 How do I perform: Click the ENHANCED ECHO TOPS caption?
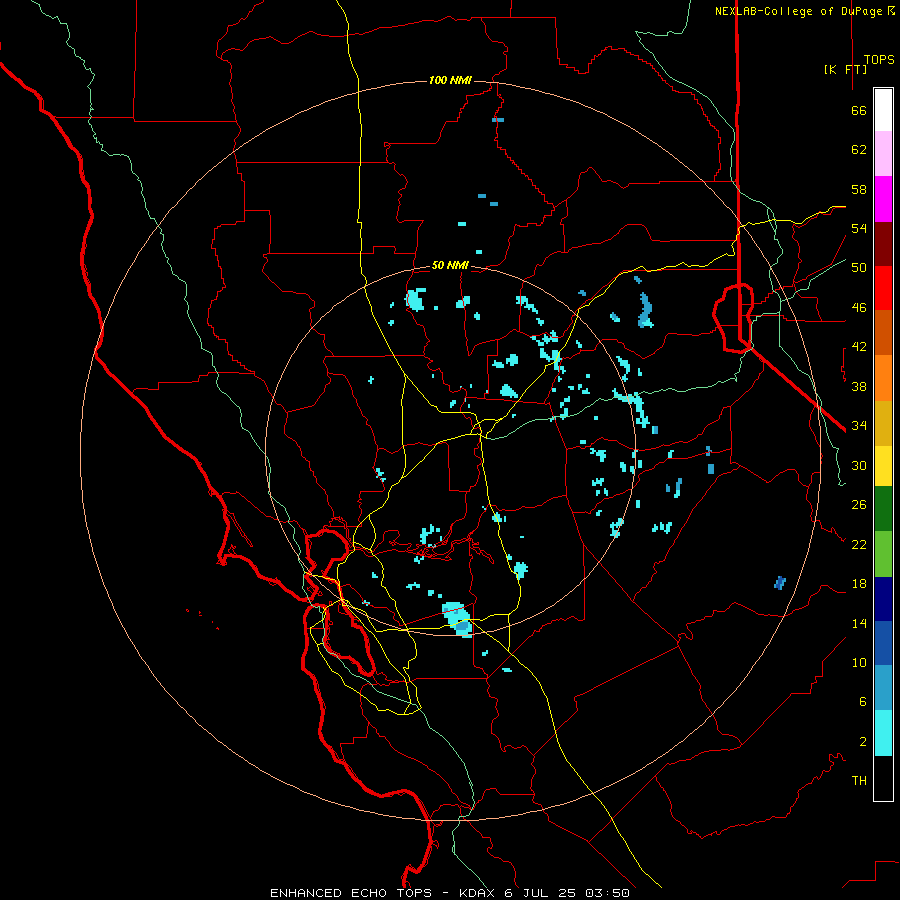(x=449, y=893)
